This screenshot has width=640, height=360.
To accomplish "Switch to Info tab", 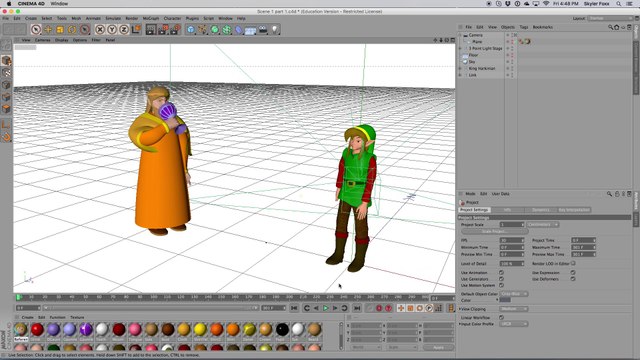I will (x=507, y=210).
